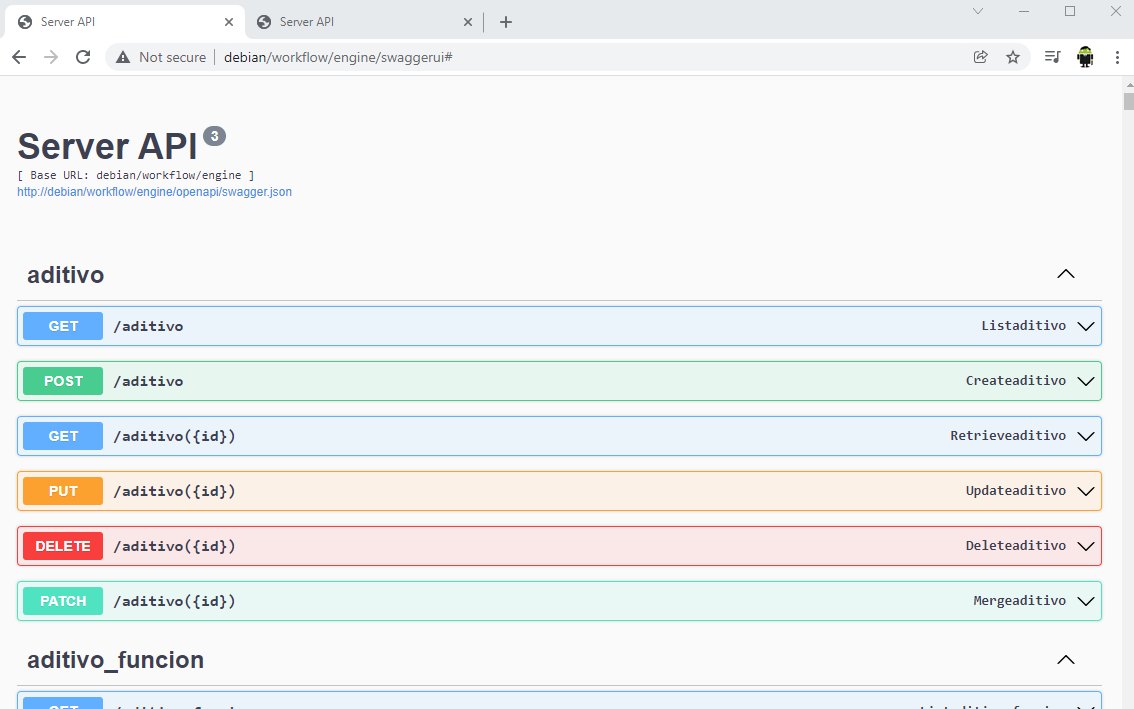This screenshot has height=709, width=1134.
Task: Click the Mergeaditivo operation label
Action: pyautogui.click(x=1020, y=600)
